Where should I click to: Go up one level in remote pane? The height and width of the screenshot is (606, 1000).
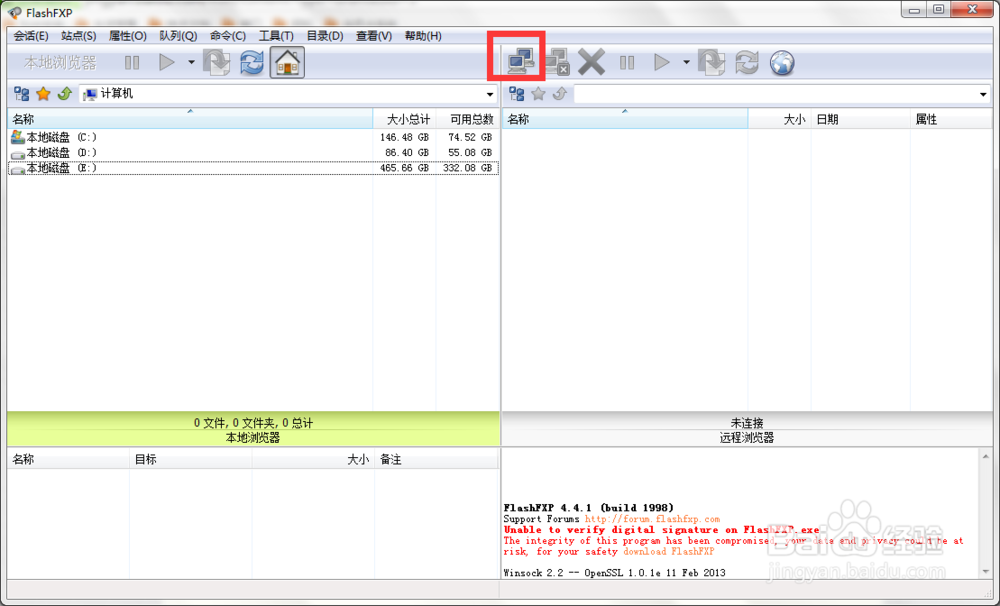[559, 94]
